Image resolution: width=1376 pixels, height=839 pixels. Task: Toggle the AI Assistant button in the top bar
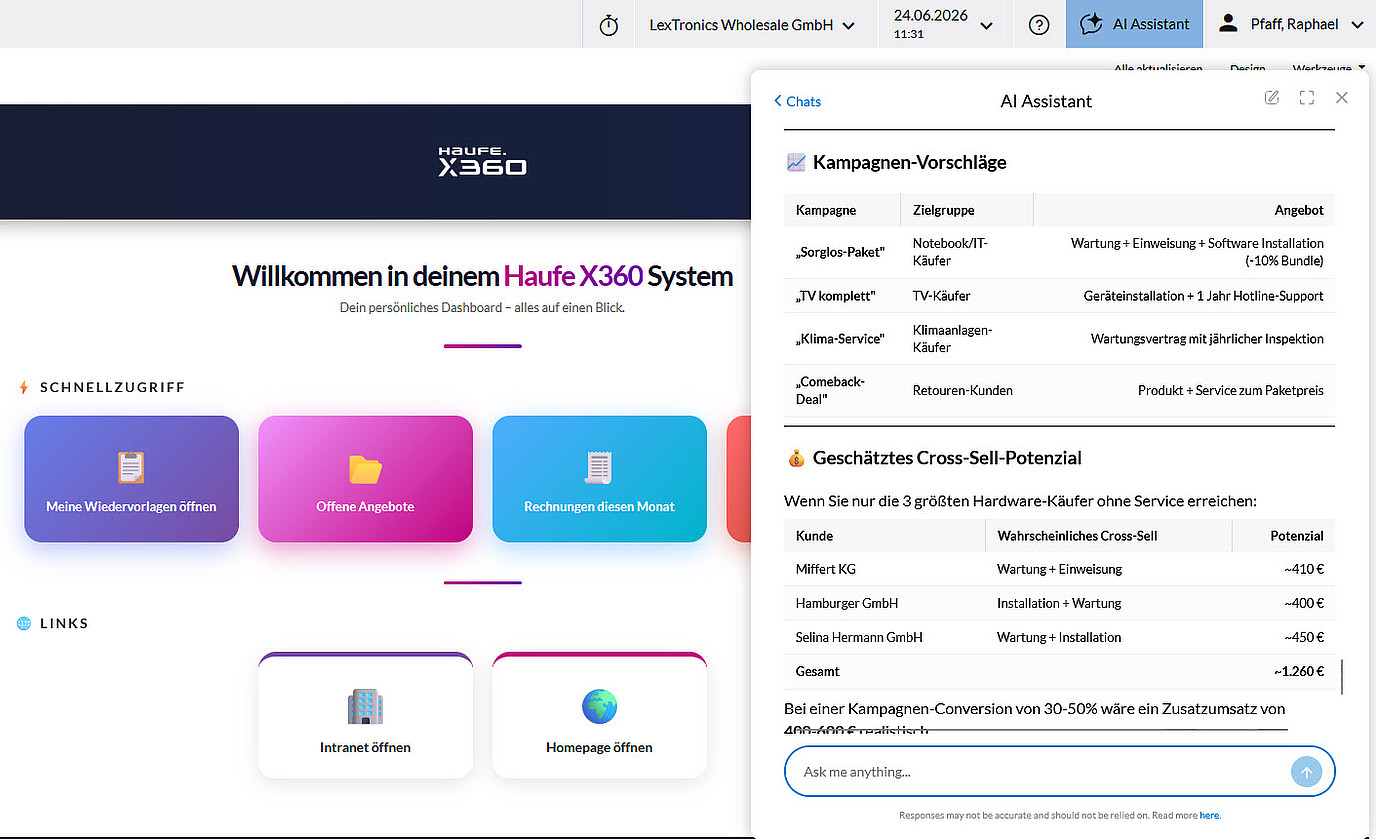[x=1135, y=25]
